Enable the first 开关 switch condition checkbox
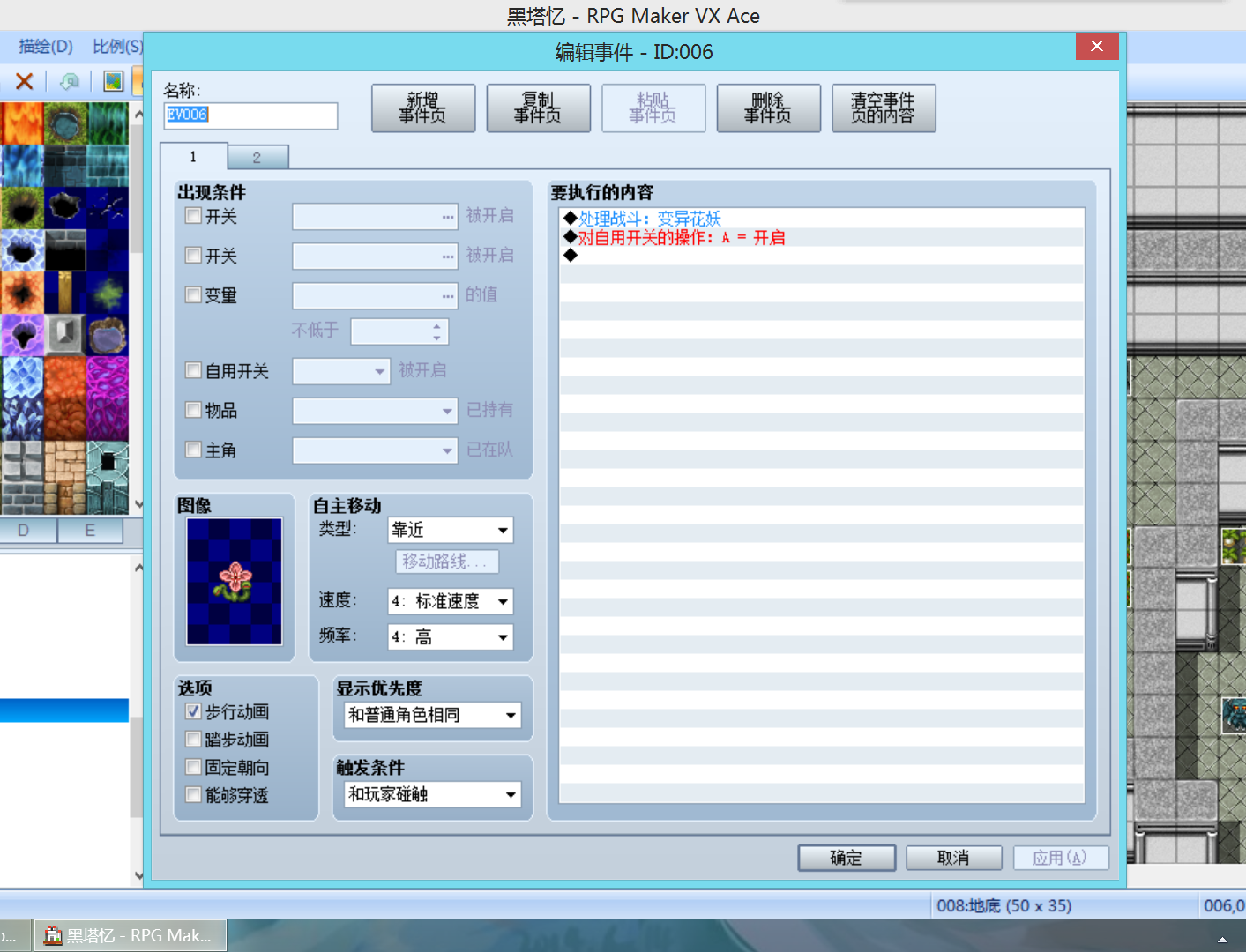 click(193, 216)
